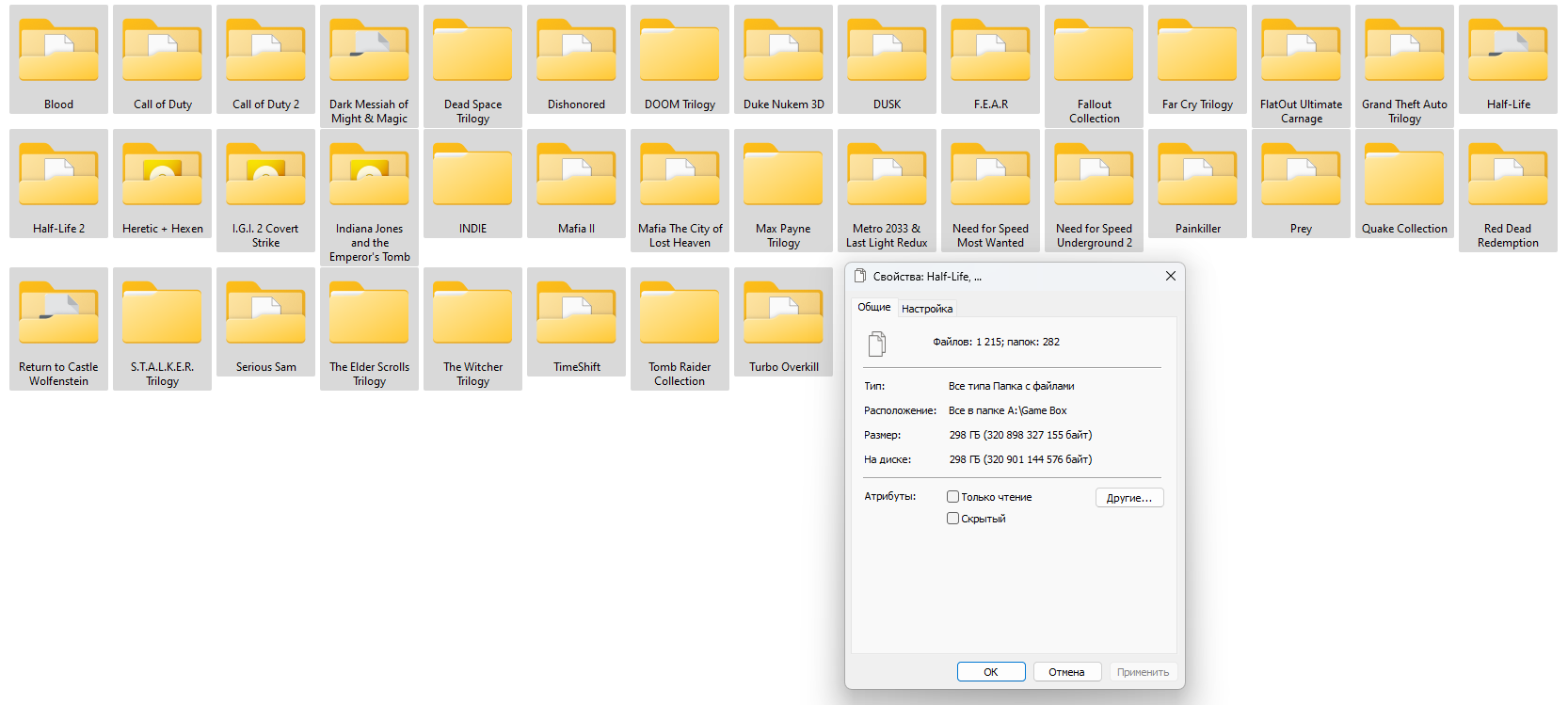Click the Turbo Overkill folder icon

pos(783,312)
